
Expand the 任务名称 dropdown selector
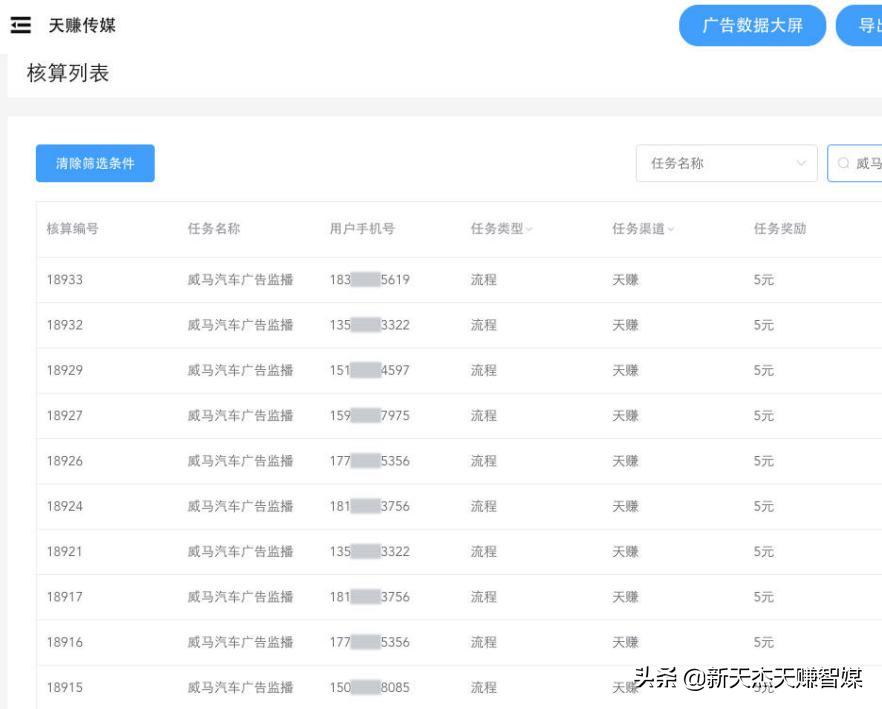click(726, 163)
